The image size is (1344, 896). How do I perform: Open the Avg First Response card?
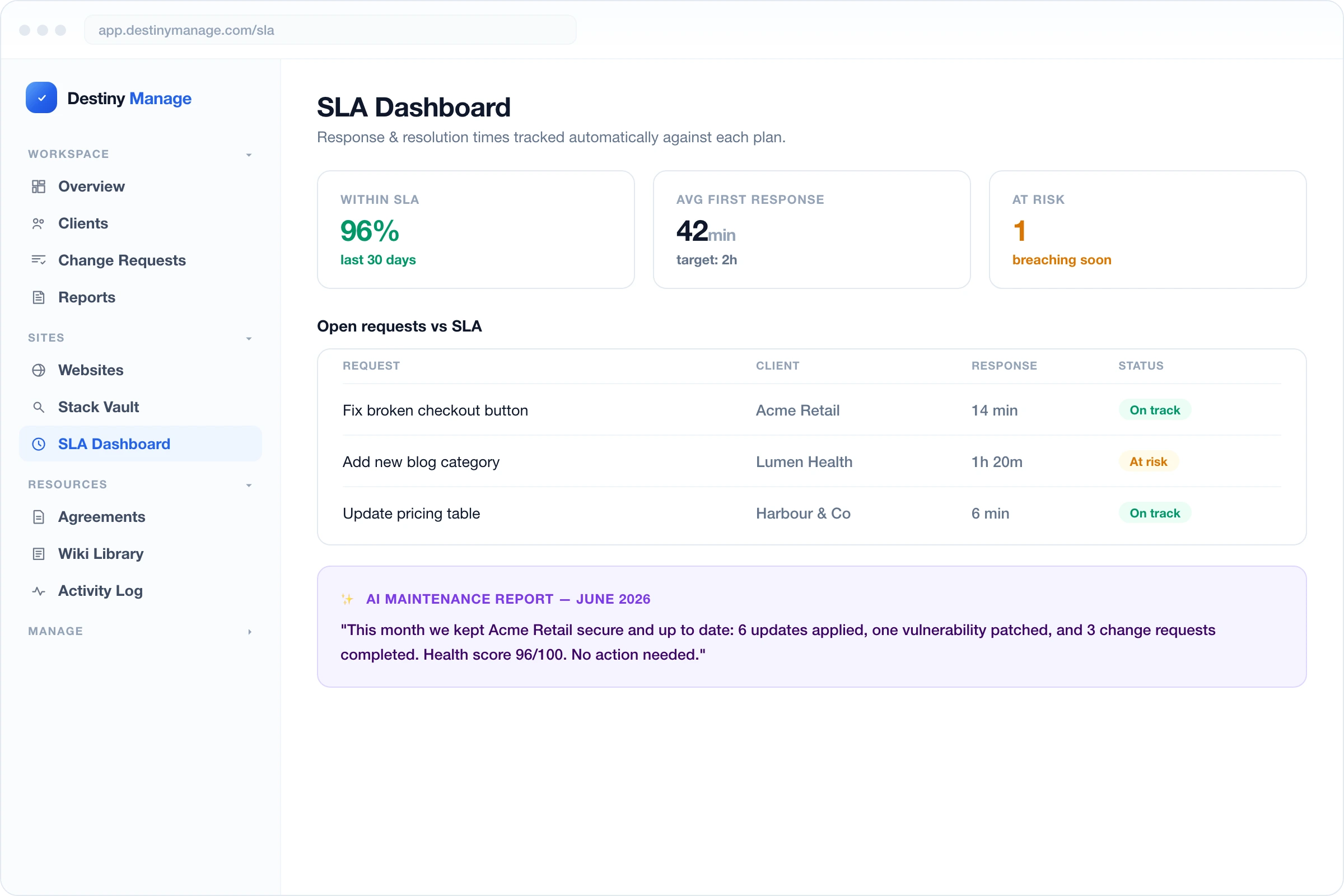811,230
